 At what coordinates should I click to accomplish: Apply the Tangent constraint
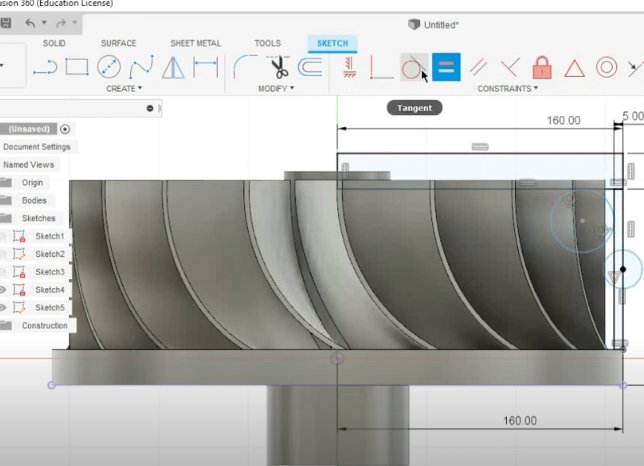(x=412, y=68)
